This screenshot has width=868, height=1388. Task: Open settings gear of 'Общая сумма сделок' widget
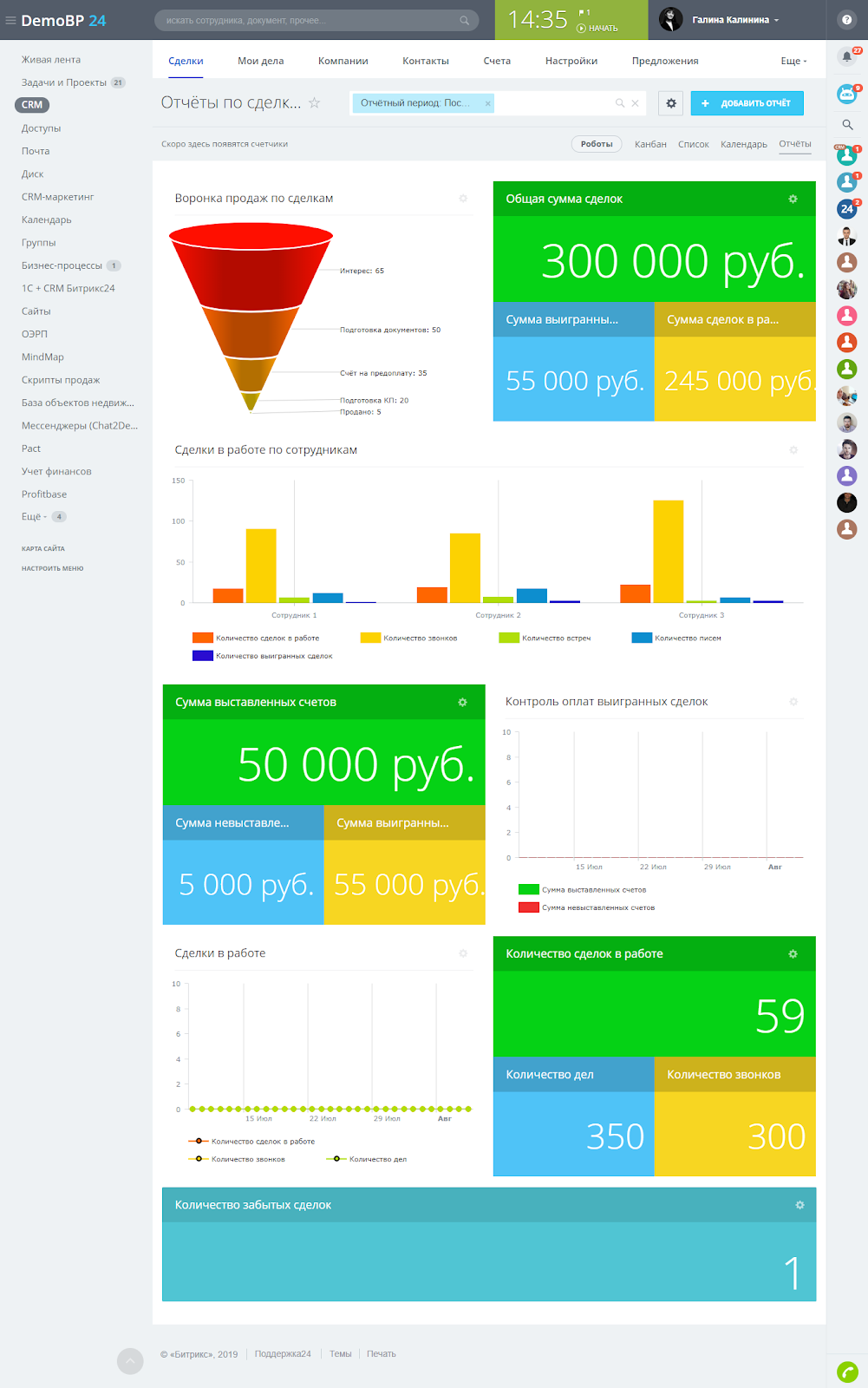[793, 199]
